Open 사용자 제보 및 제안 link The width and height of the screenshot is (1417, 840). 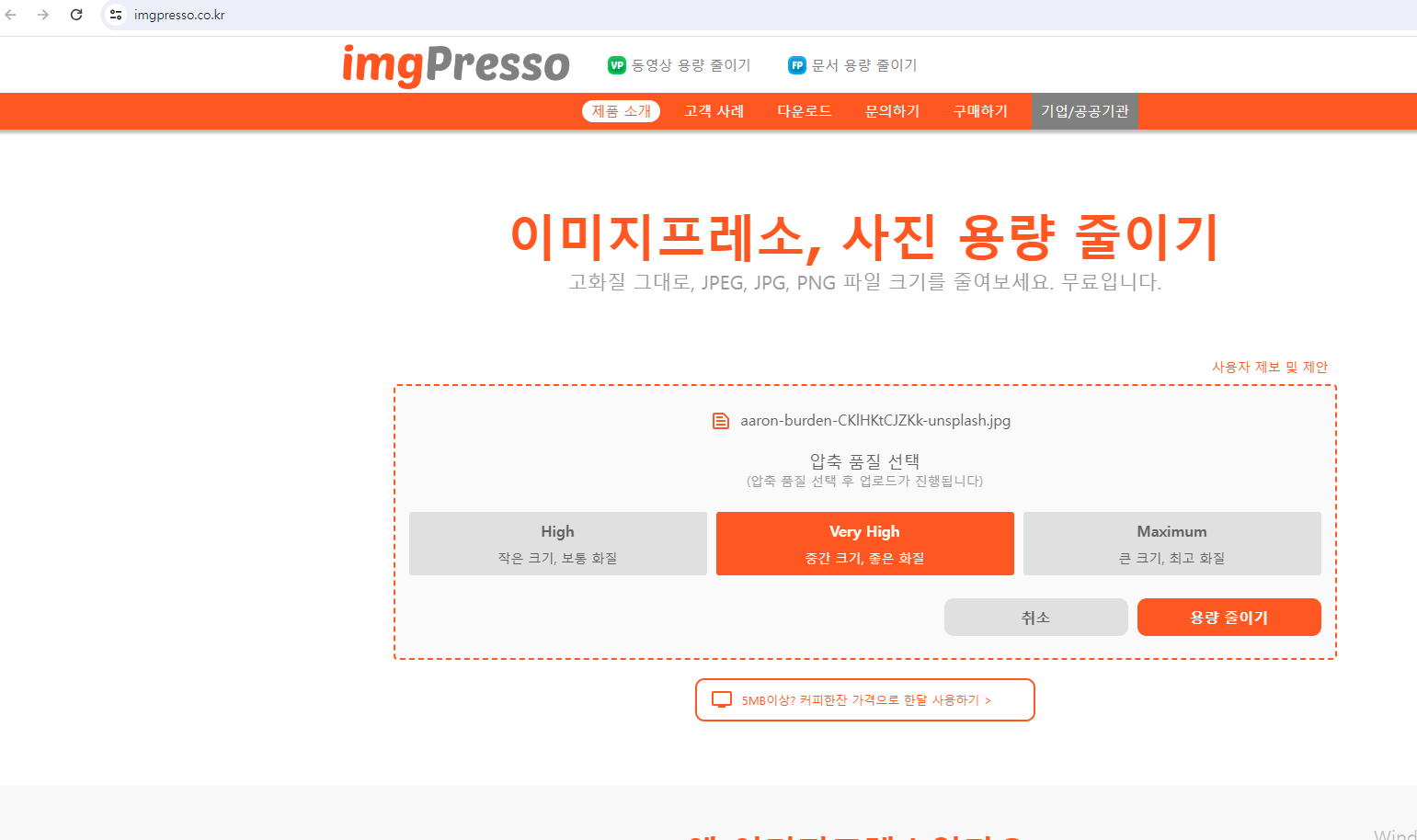click(1270, 367)
